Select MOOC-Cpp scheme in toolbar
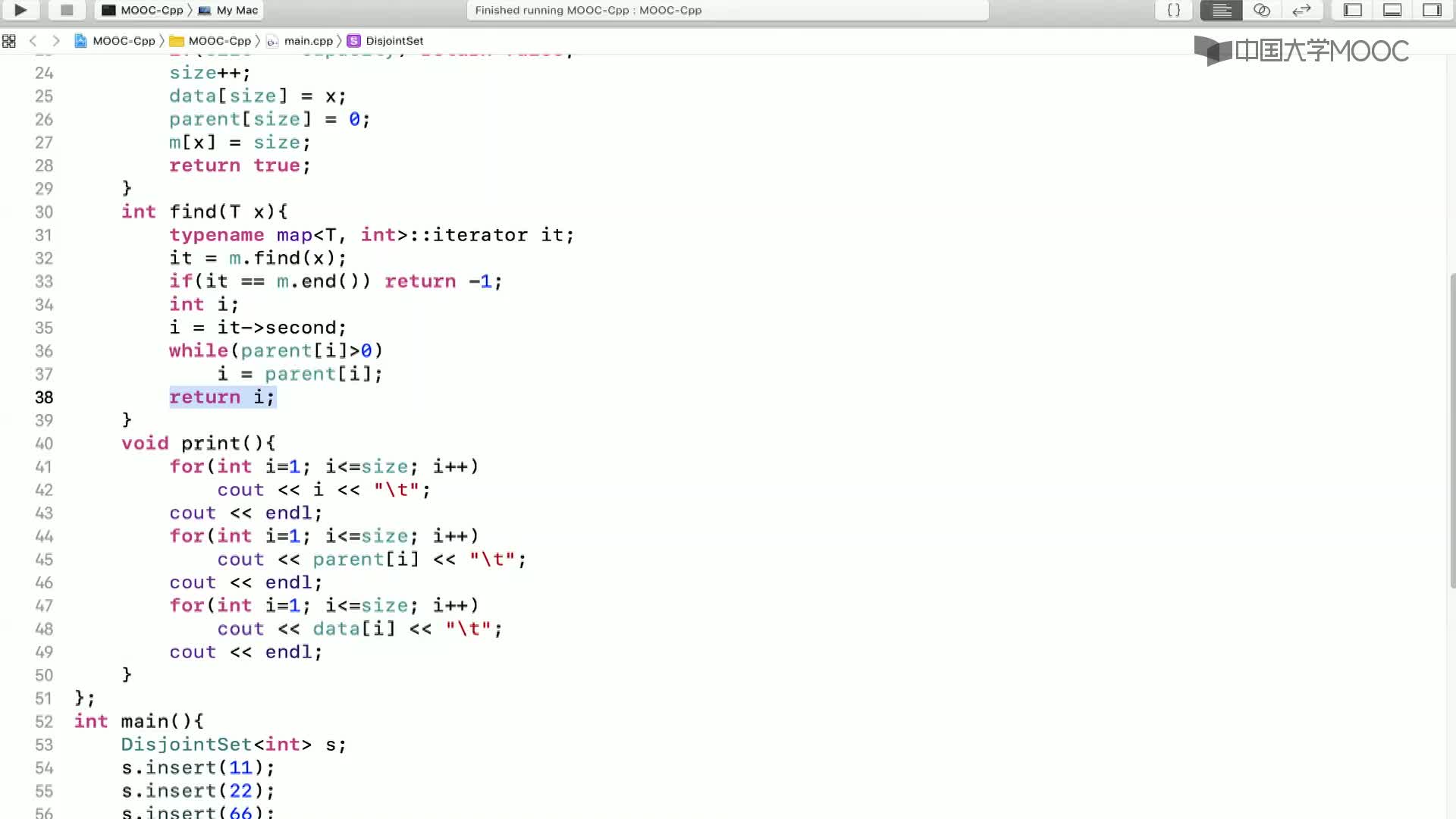Screen dimensions: 1456x819 click(x=143, y=10)
